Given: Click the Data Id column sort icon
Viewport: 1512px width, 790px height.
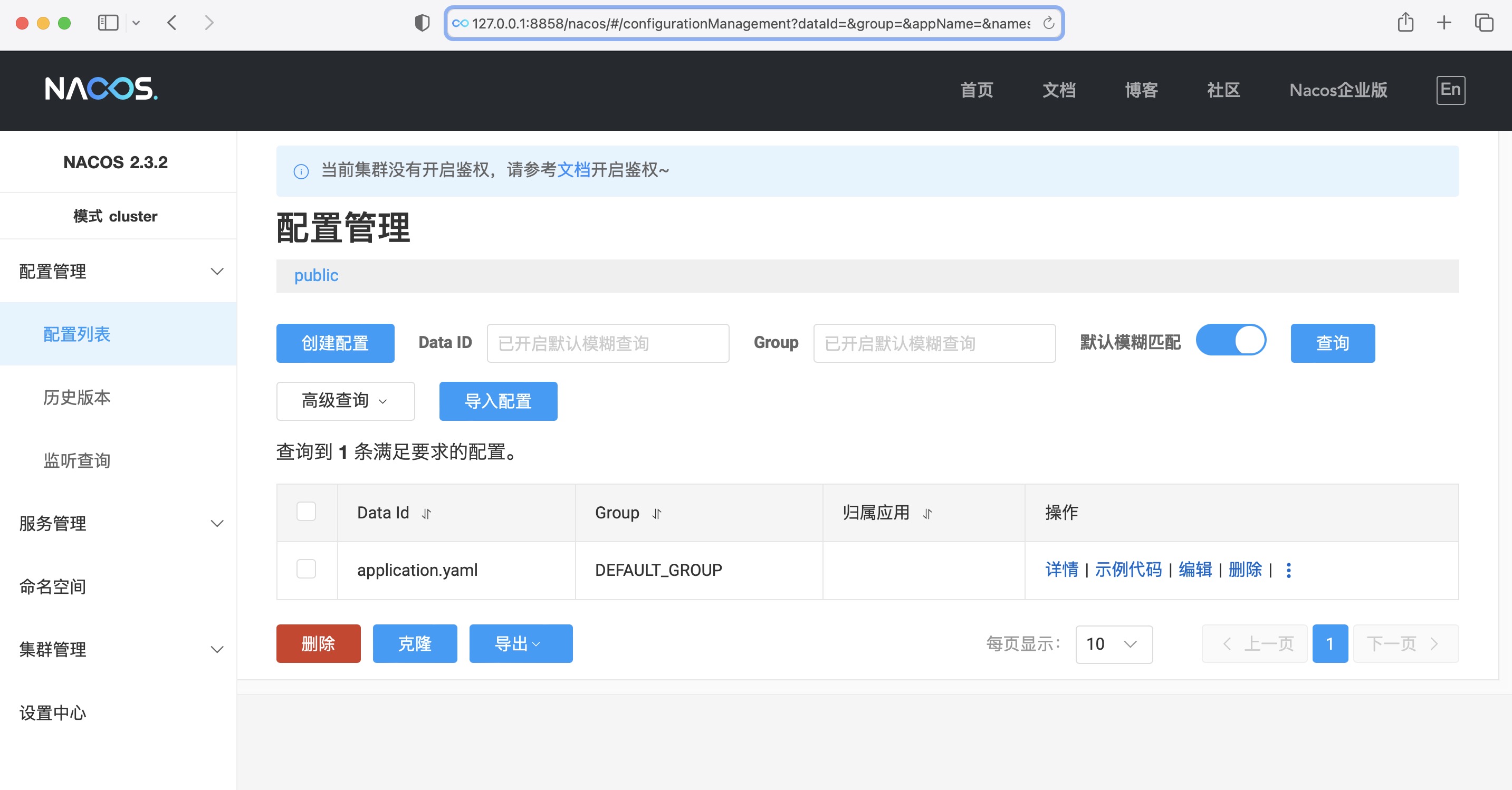Looking at the screenshot, I should (x=426, y=514).
